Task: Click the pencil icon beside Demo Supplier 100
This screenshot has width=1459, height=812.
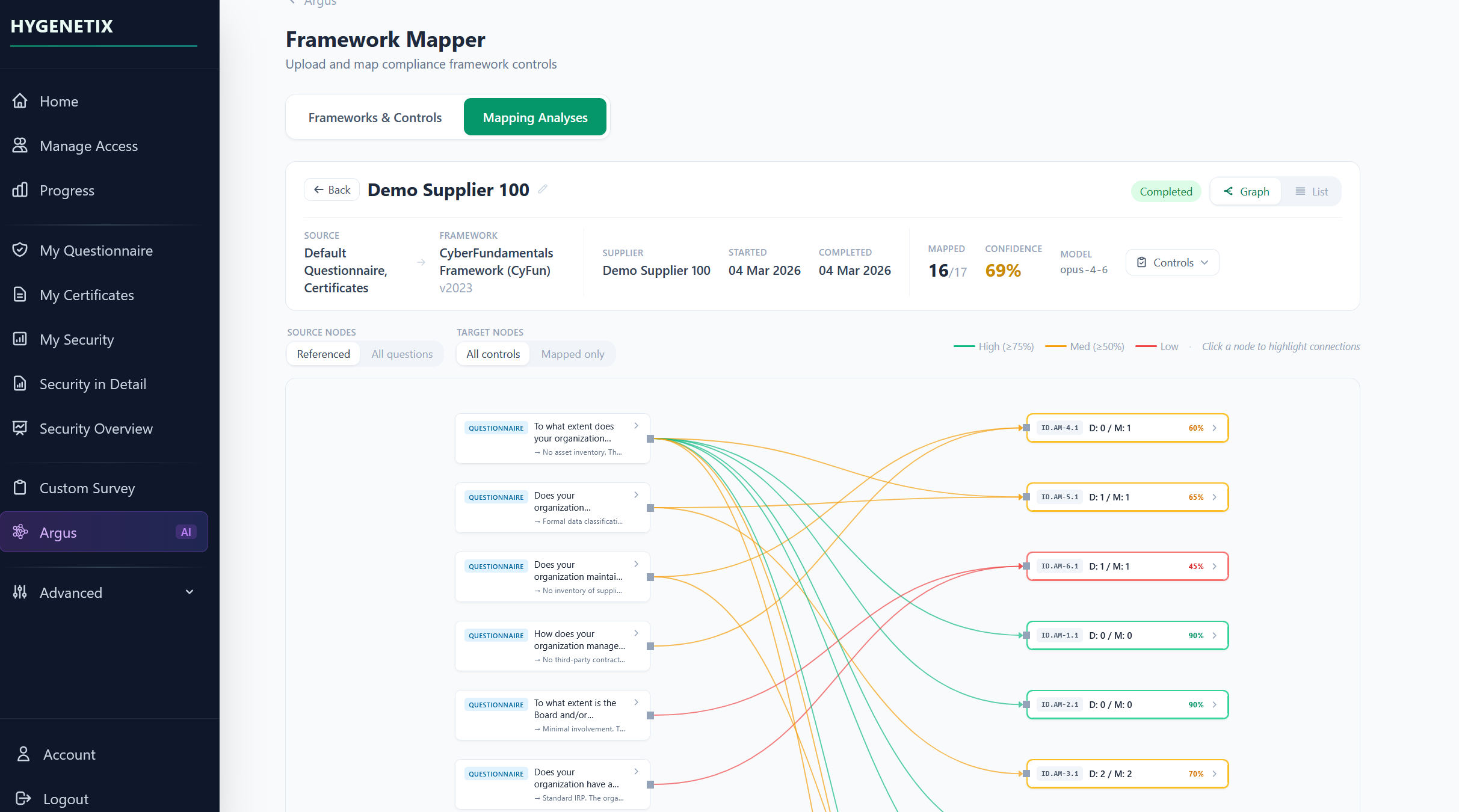Action: pos(543,189)
